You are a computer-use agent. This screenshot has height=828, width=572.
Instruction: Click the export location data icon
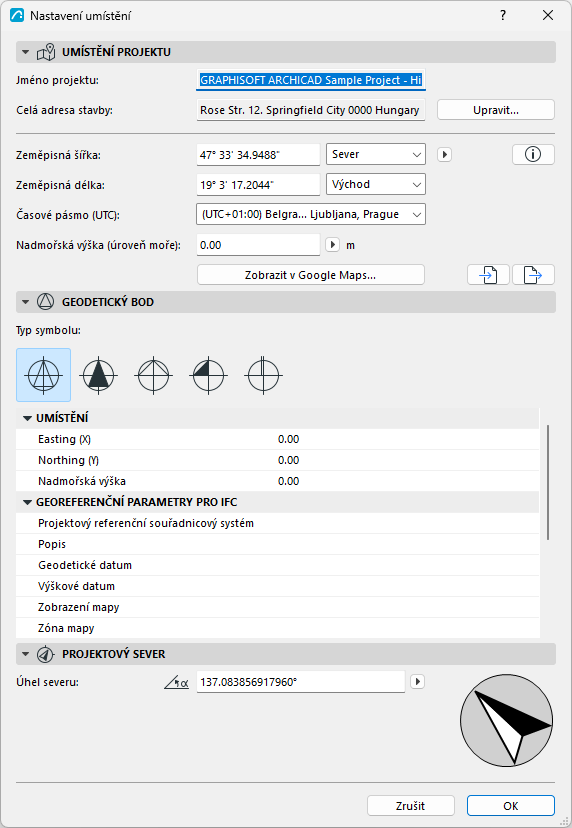[533, 275]
